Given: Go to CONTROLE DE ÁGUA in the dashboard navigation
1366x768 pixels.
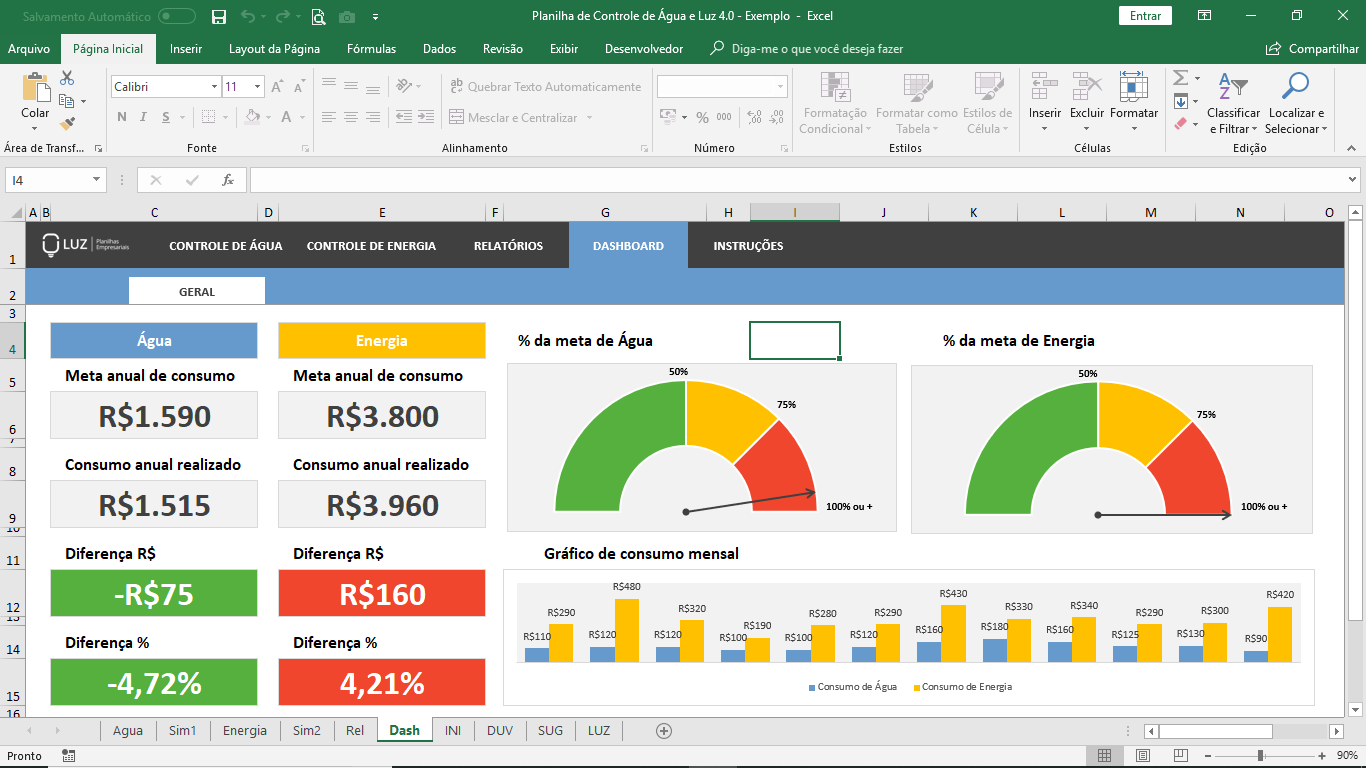Looking at the screenshot, I should [226, 246].
